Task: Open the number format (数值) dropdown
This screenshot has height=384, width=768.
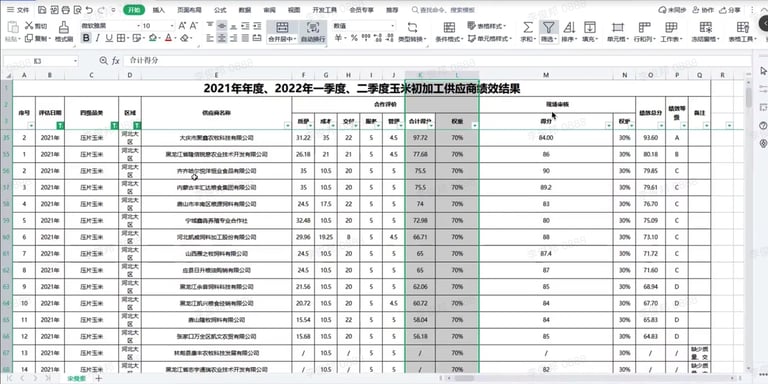Action: 393,26
